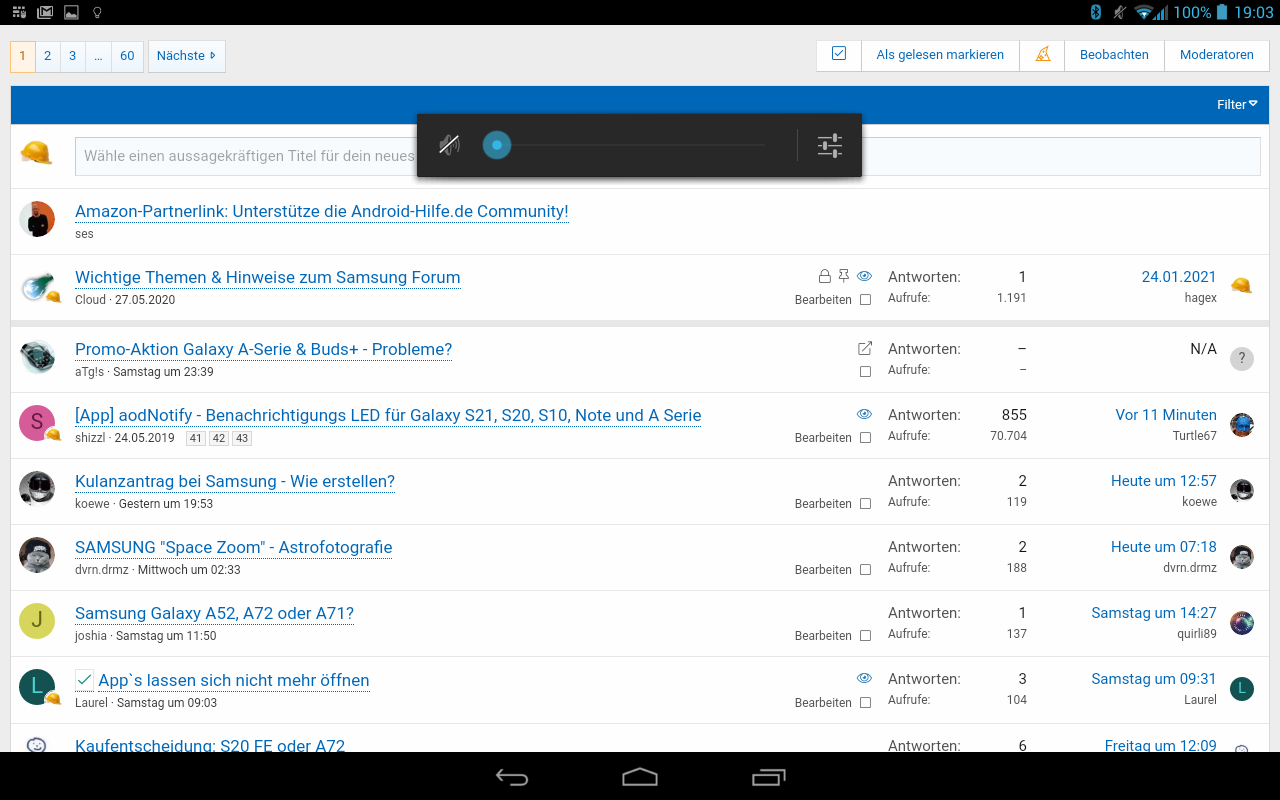Open 'Promo-Aktion Galaxy A-Serie & Buds+' thread
The image size is (1280, 800).
click(x=263, y=349)
